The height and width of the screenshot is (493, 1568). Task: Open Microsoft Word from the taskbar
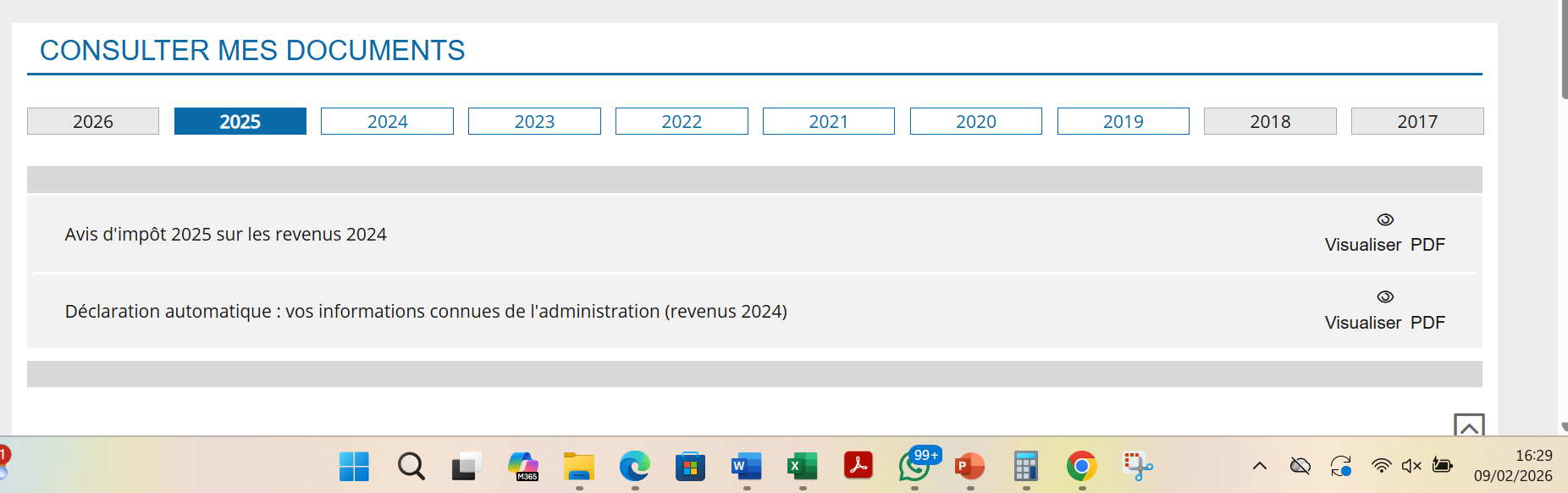(x=747, y=466)
